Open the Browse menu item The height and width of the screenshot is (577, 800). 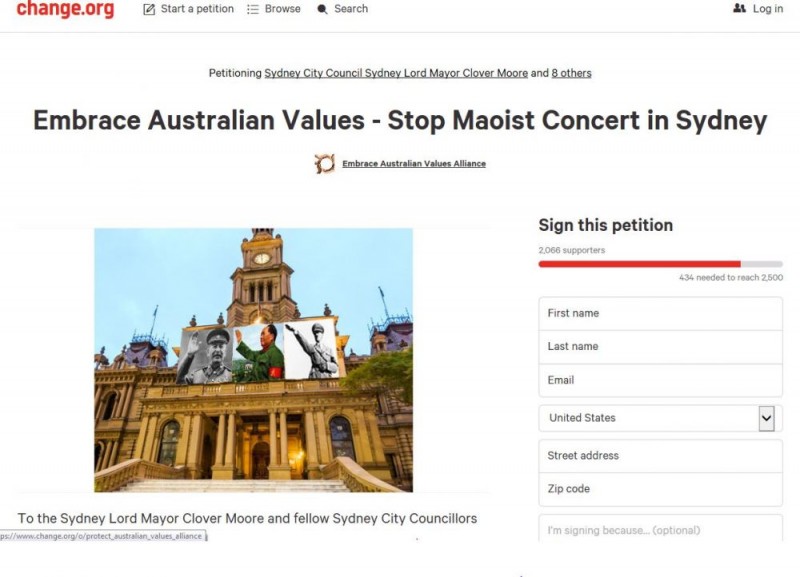click(x=282, y=9)
